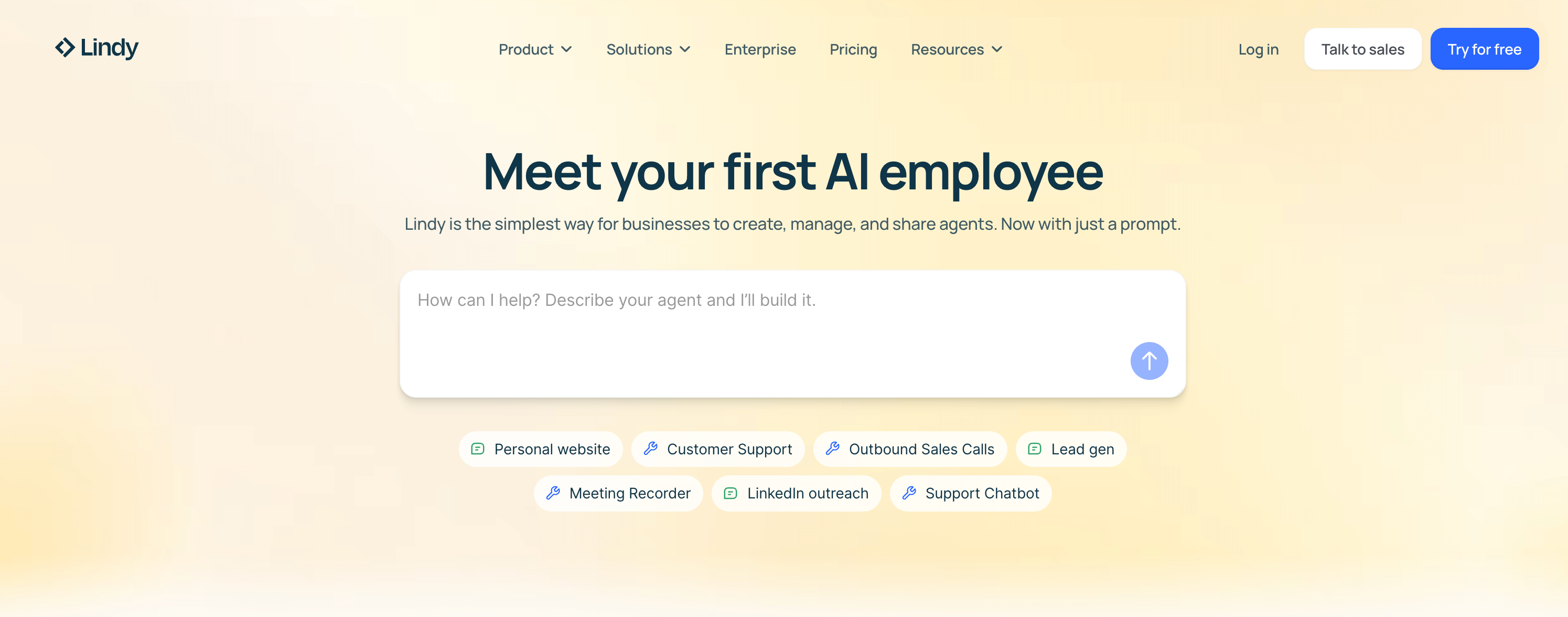The width and height of the screenshot is (1568, 617).
Task: Click the wrench icon beside Outbound Sales Calls
Action: [833, 449]
